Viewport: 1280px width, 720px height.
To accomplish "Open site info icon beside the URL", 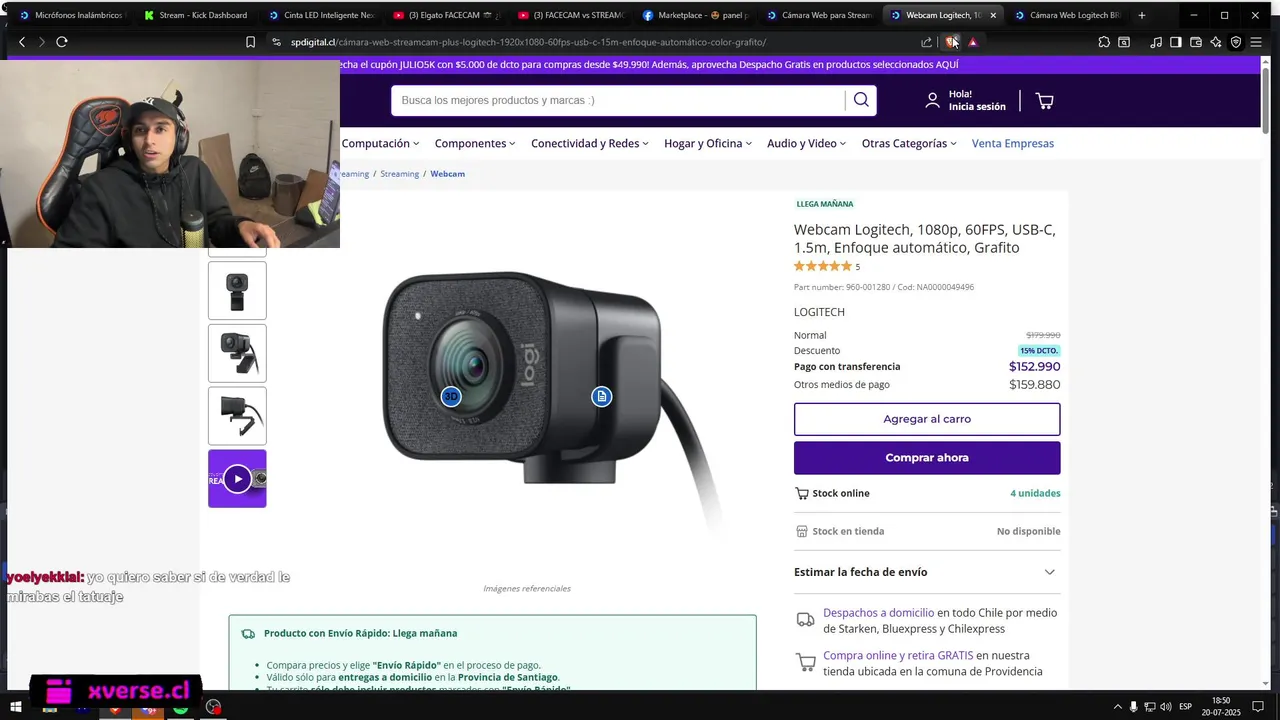I will tap(277, 42).
